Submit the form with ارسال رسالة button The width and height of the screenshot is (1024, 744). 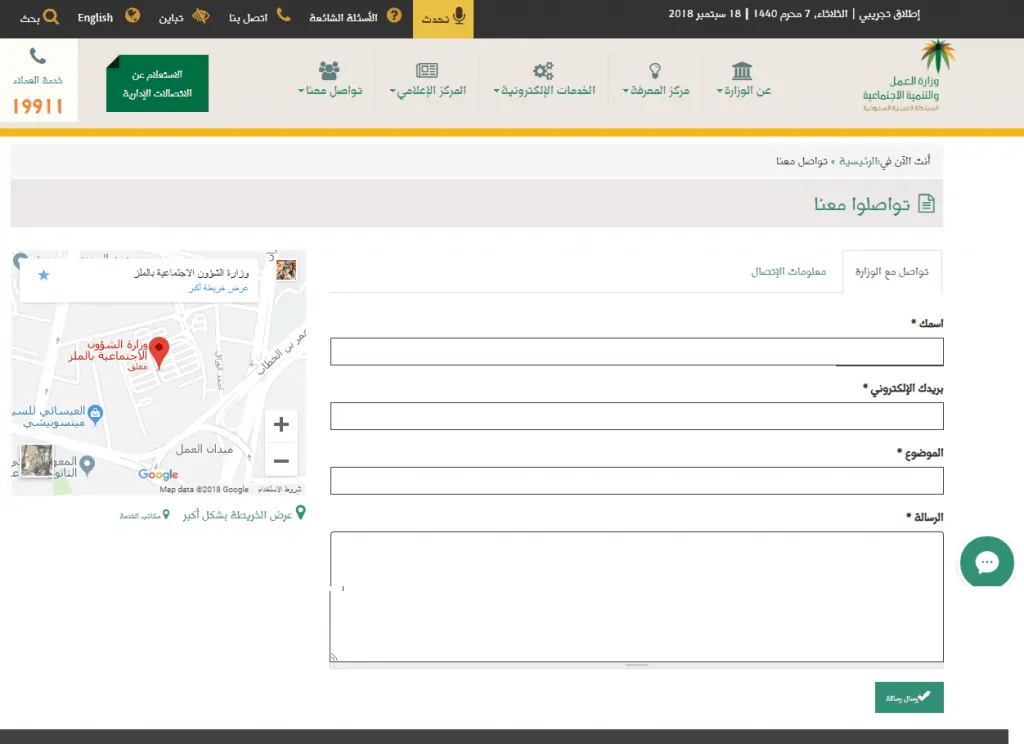tap(909, 698)
